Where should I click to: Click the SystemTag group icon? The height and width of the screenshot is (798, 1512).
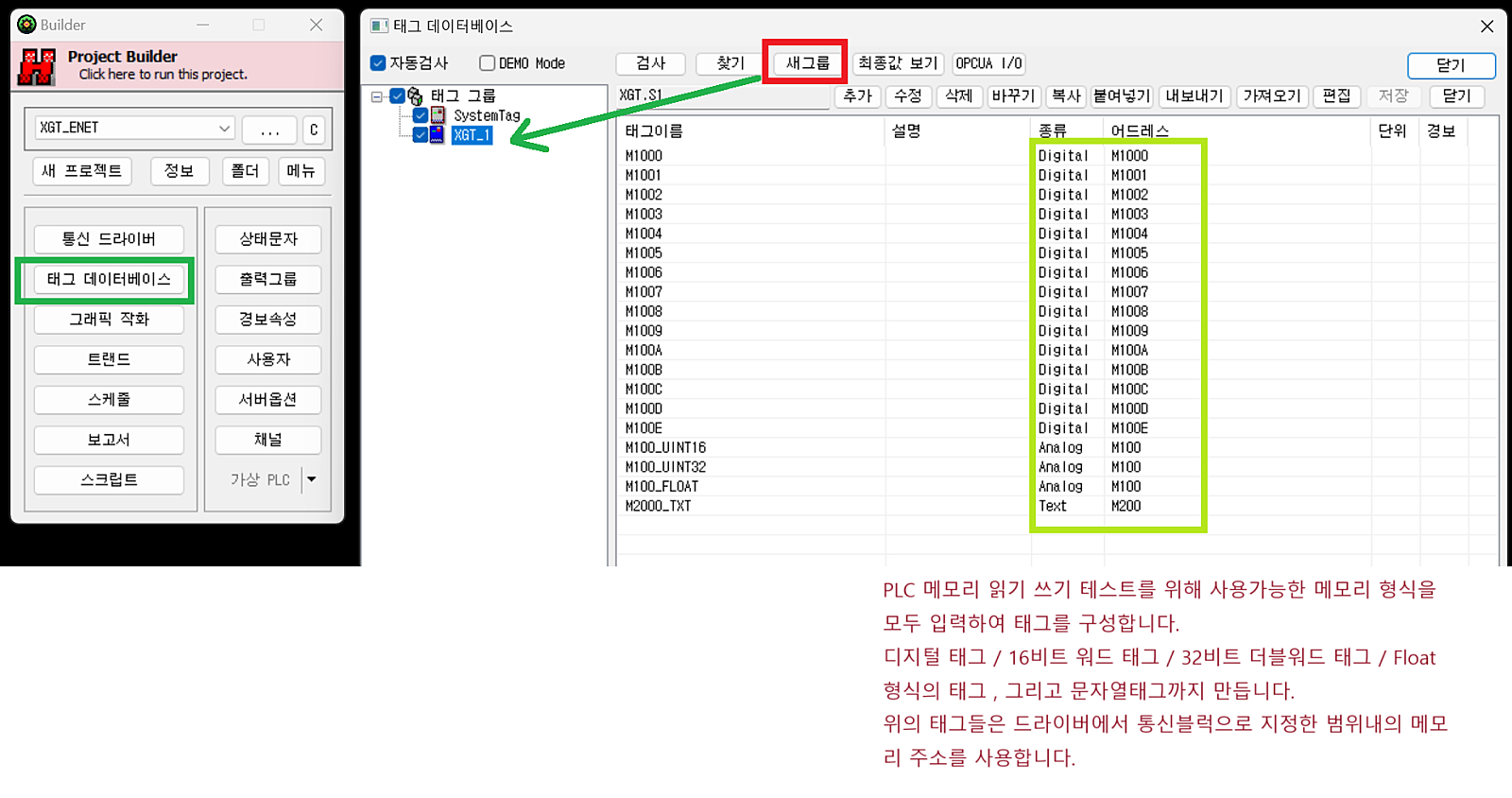pos(438,115)
